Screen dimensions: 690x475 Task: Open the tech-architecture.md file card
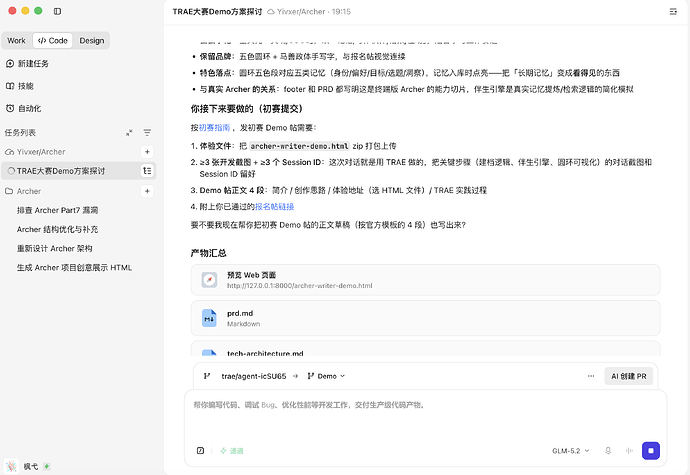pyautogui.click(x=425, y=349)
